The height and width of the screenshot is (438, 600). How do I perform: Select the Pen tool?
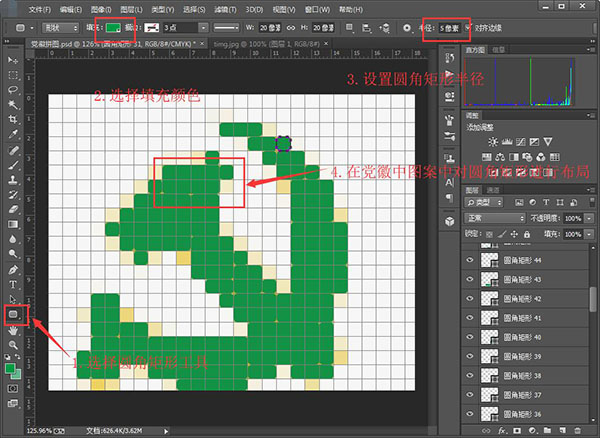click(x=13, y=270)
